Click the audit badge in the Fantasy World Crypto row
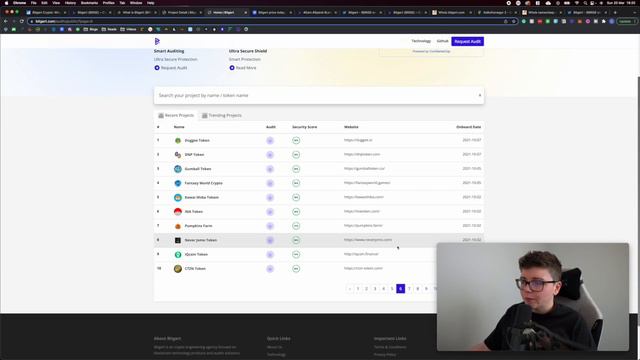 coord(270,183)
